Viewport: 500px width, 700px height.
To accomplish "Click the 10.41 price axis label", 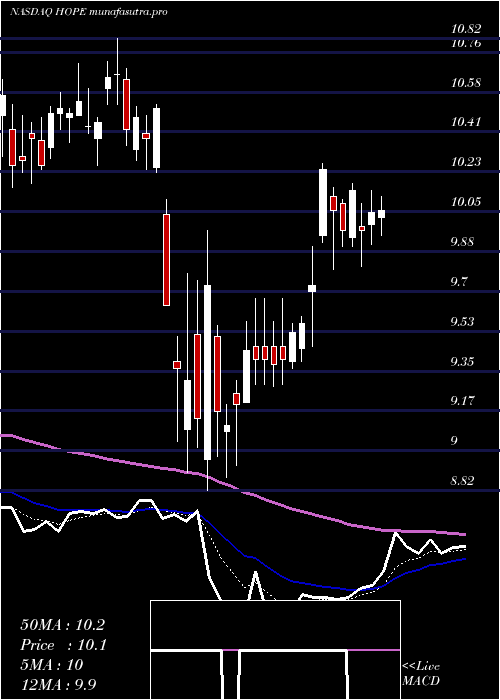I will pyautogui.click(x=466, y=121).
